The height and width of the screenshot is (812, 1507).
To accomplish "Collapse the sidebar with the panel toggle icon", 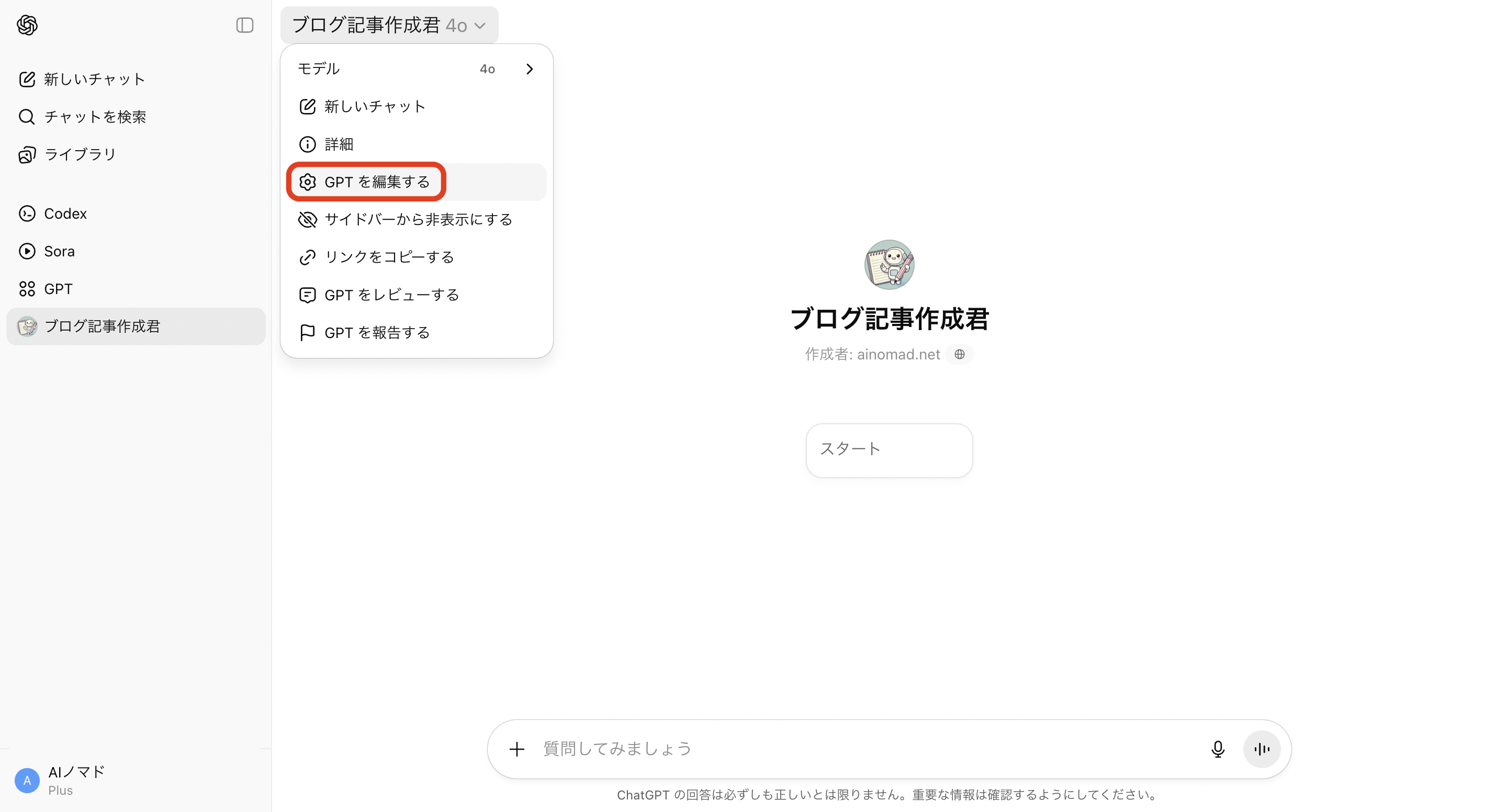I will click(x=244, y=25).
